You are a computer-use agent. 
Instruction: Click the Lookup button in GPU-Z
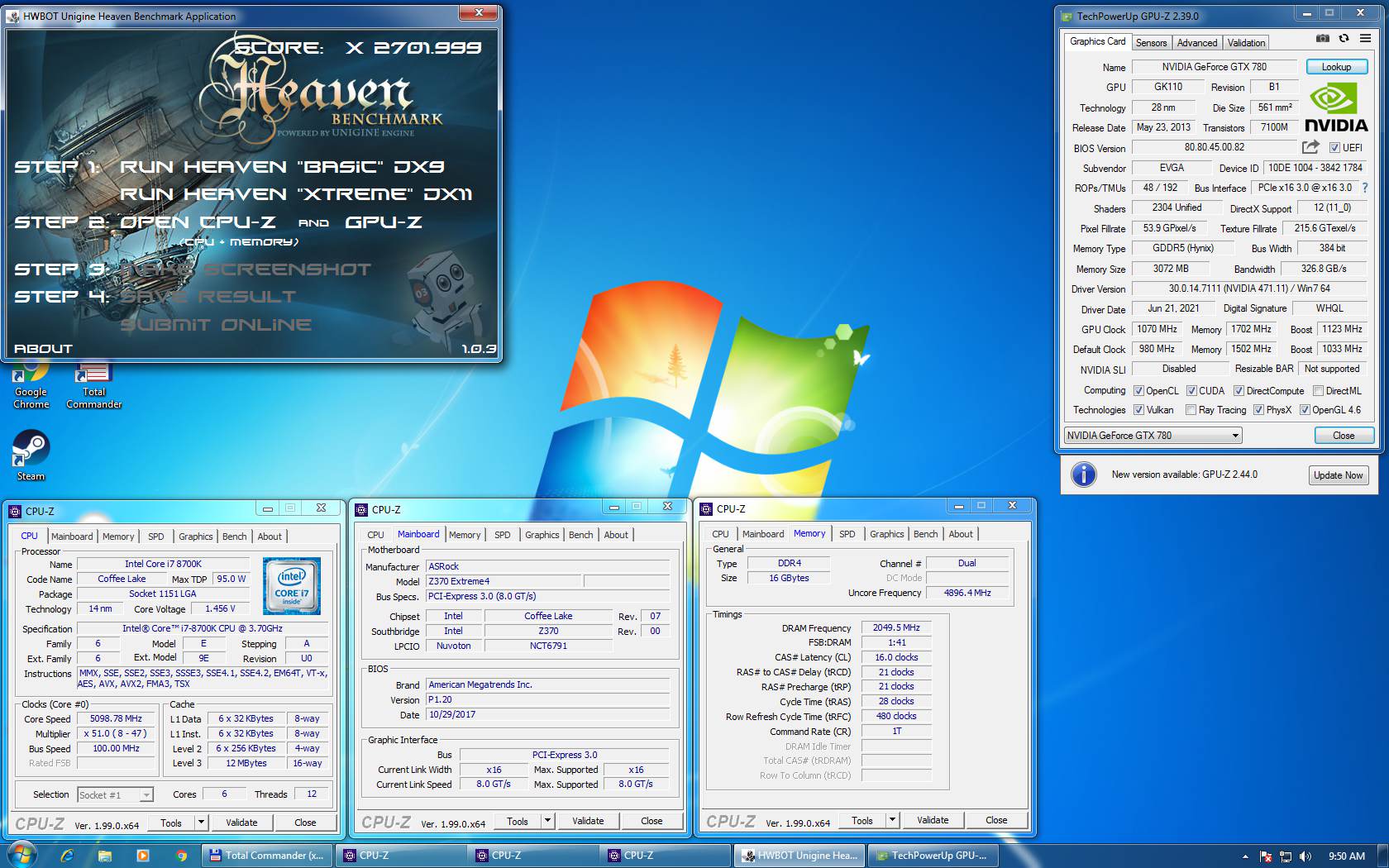click(x=1336, y=67)
